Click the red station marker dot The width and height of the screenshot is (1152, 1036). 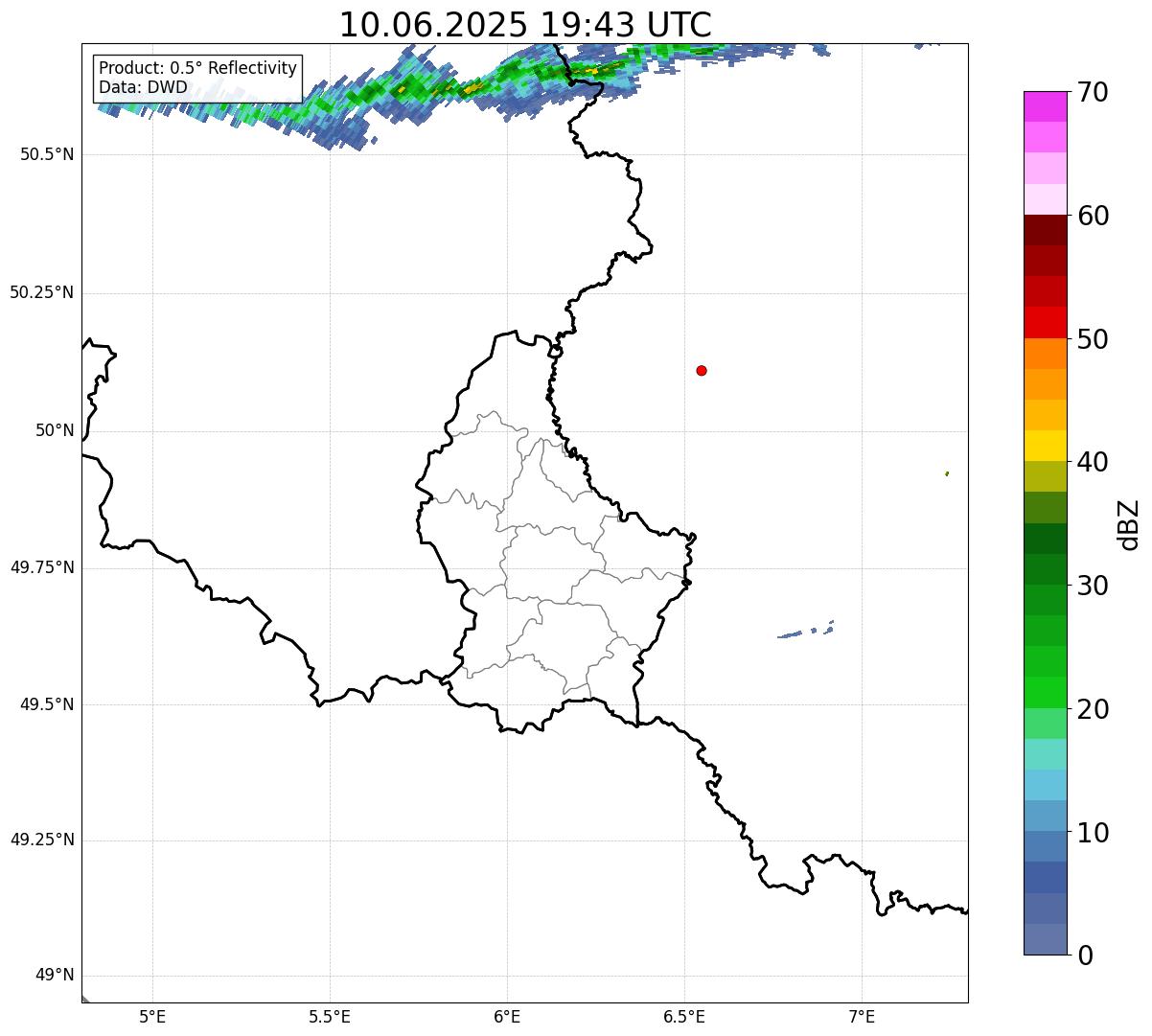click(x=702, y=370)
